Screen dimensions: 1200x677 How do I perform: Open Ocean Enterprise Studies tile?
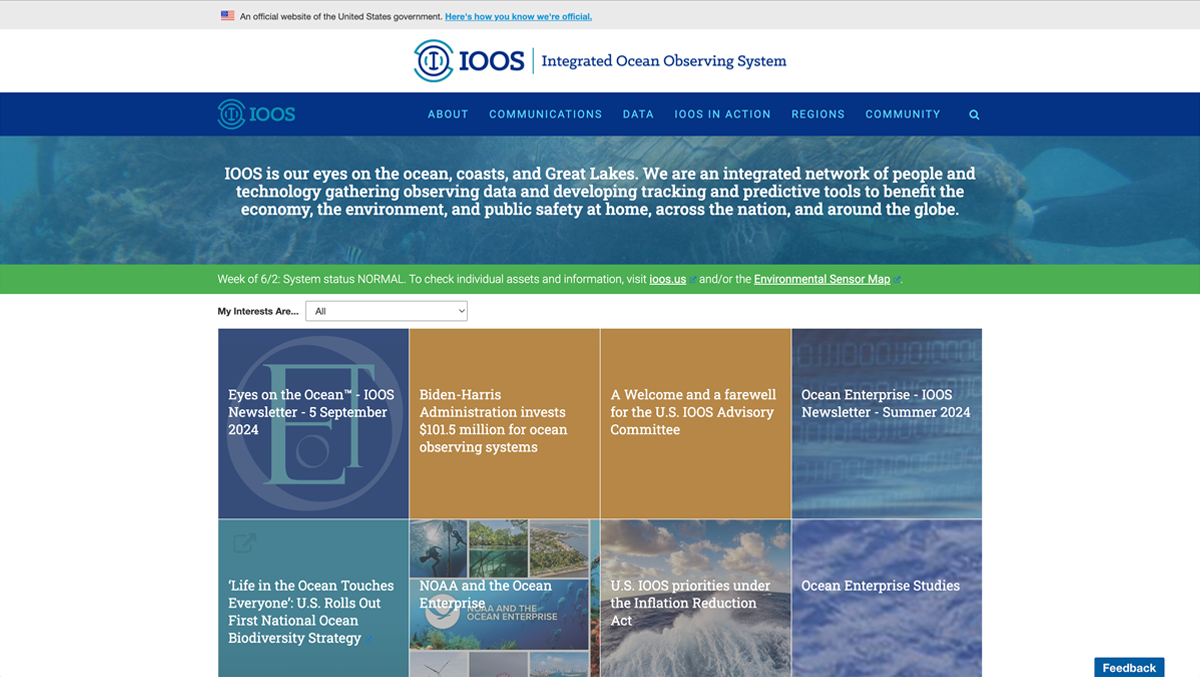coord(886,598)
